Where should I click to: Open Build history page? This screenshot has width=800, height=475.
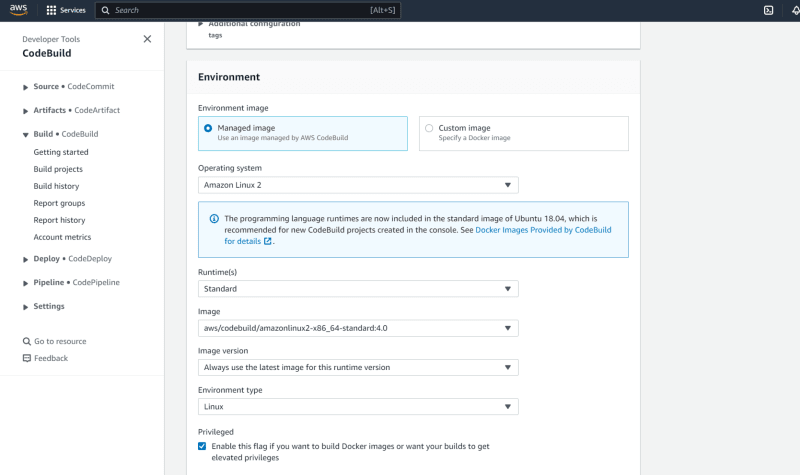pyautogui.click(x=56, y=186)
